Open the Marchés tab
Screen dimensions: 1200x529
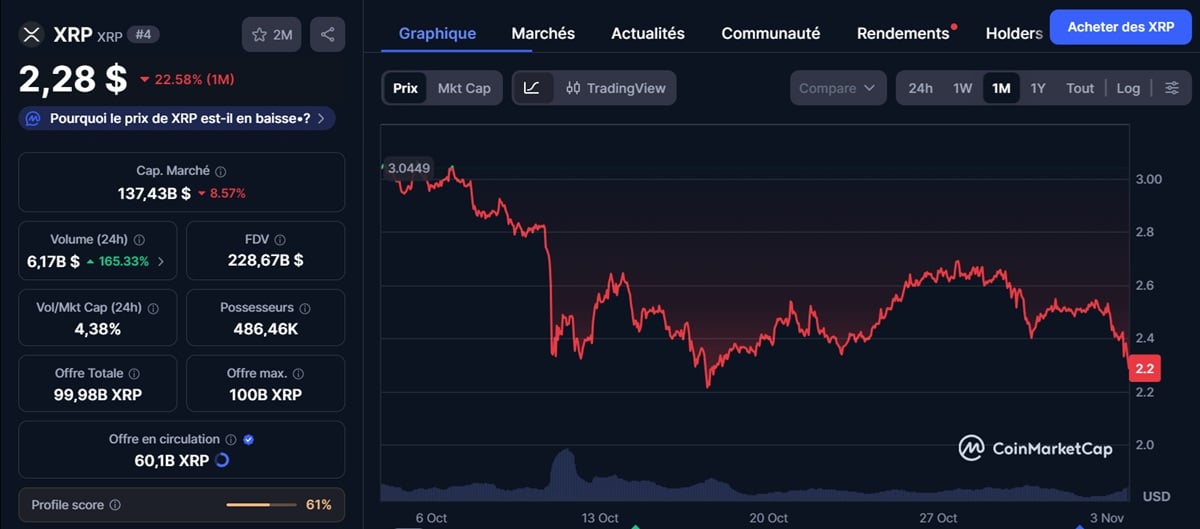[x=543, y=33]
